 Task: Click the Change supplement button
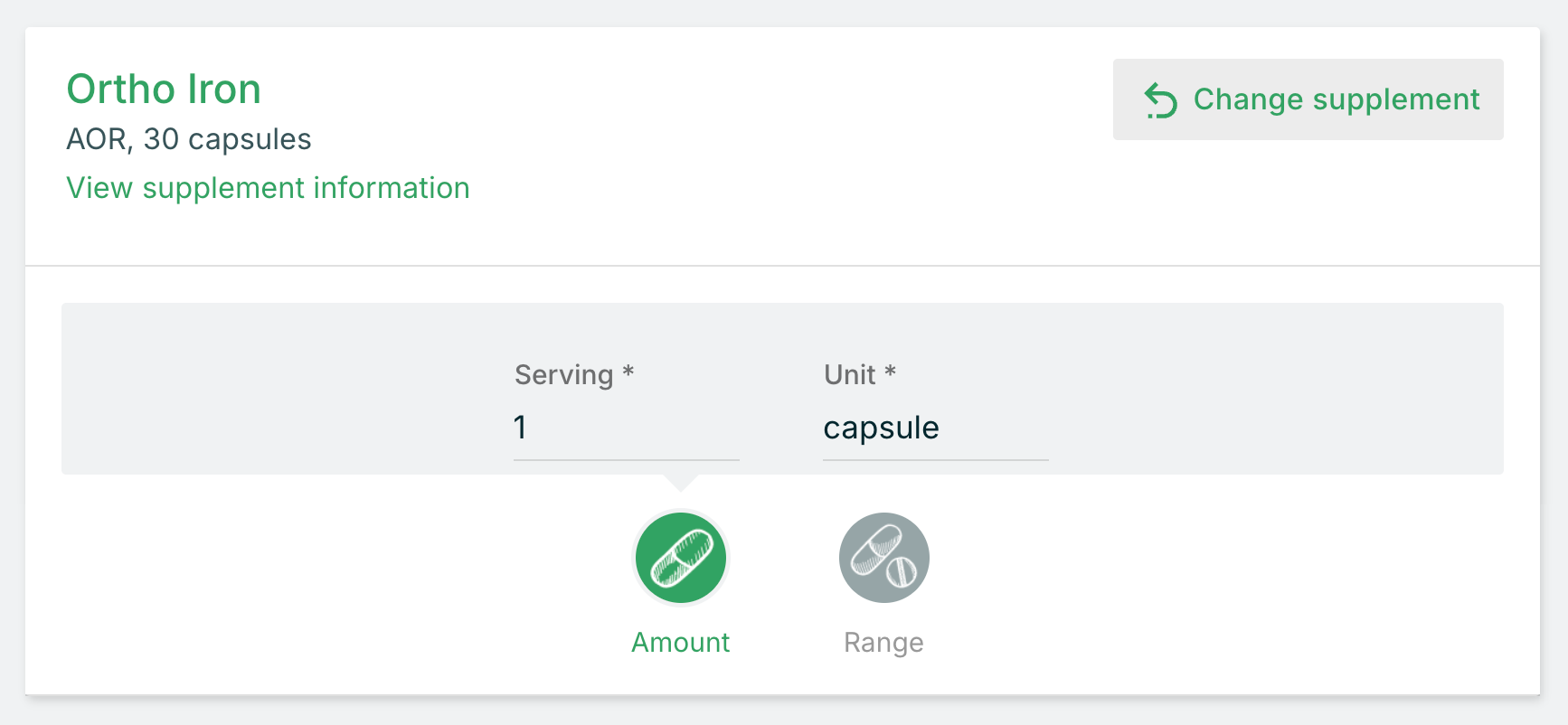pos(1308,99)
